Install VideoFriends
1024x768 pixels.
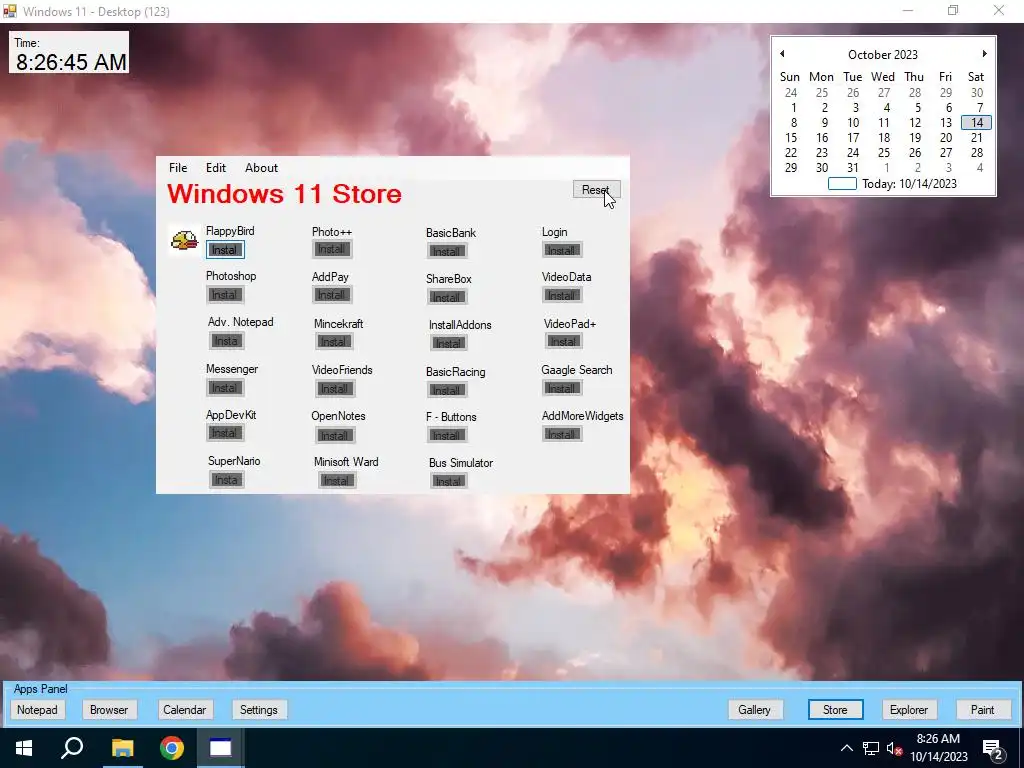(x=334, y=389)
